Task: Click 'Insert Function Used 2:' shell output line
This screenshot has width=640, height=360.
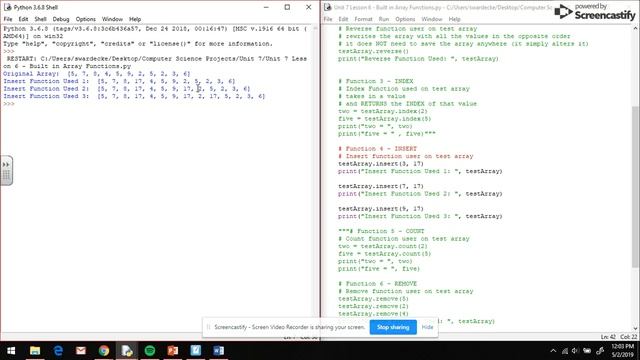Action: (127, 89)
